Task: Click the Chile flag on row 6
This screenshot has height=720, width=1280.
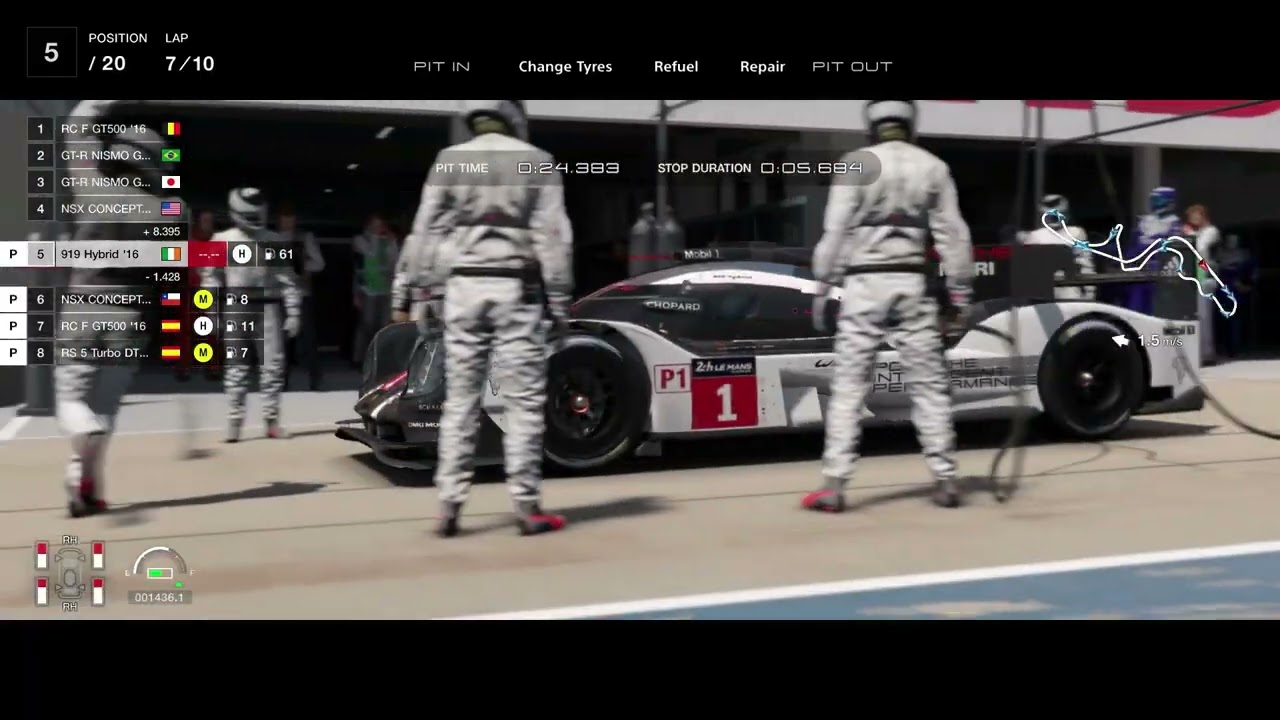Action: (x=171, y=299)
